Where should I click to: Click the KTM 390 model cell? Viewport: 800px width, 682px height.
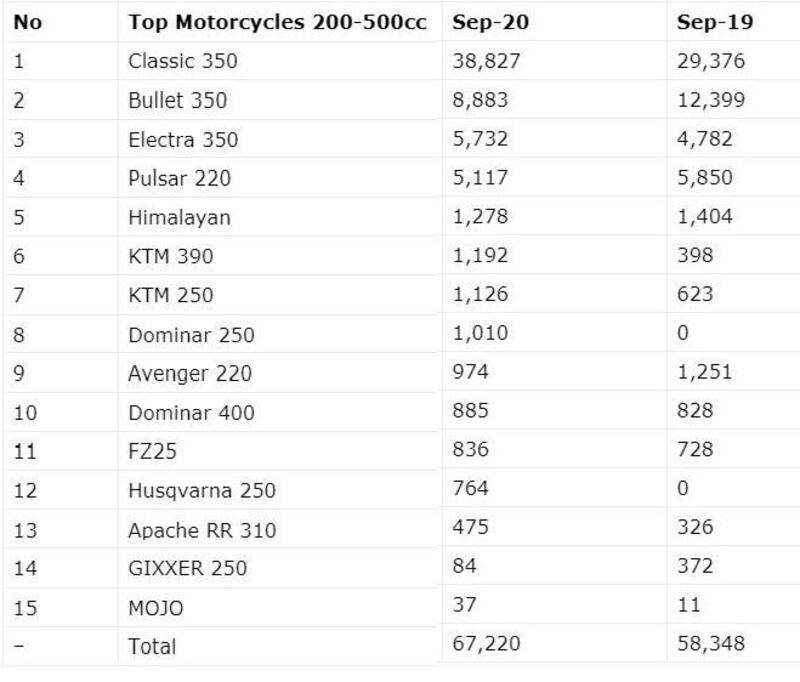click(171, 256)
